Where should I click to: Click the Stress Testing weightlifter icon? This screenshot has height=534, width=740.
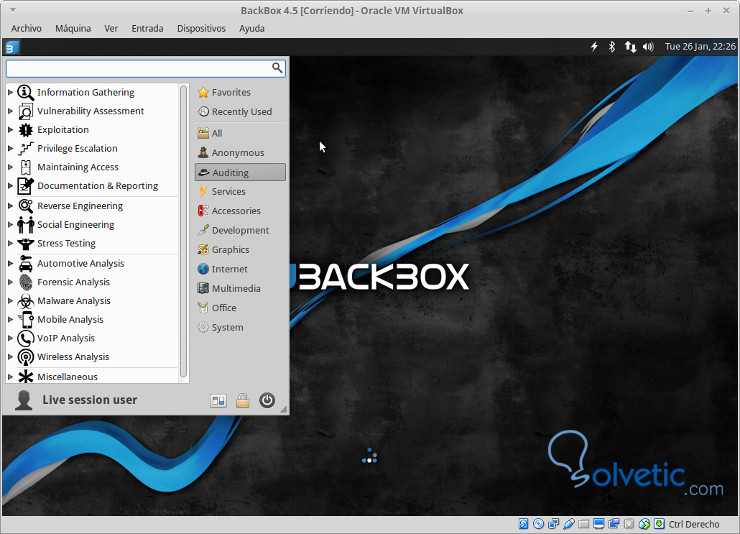[25, 243]
